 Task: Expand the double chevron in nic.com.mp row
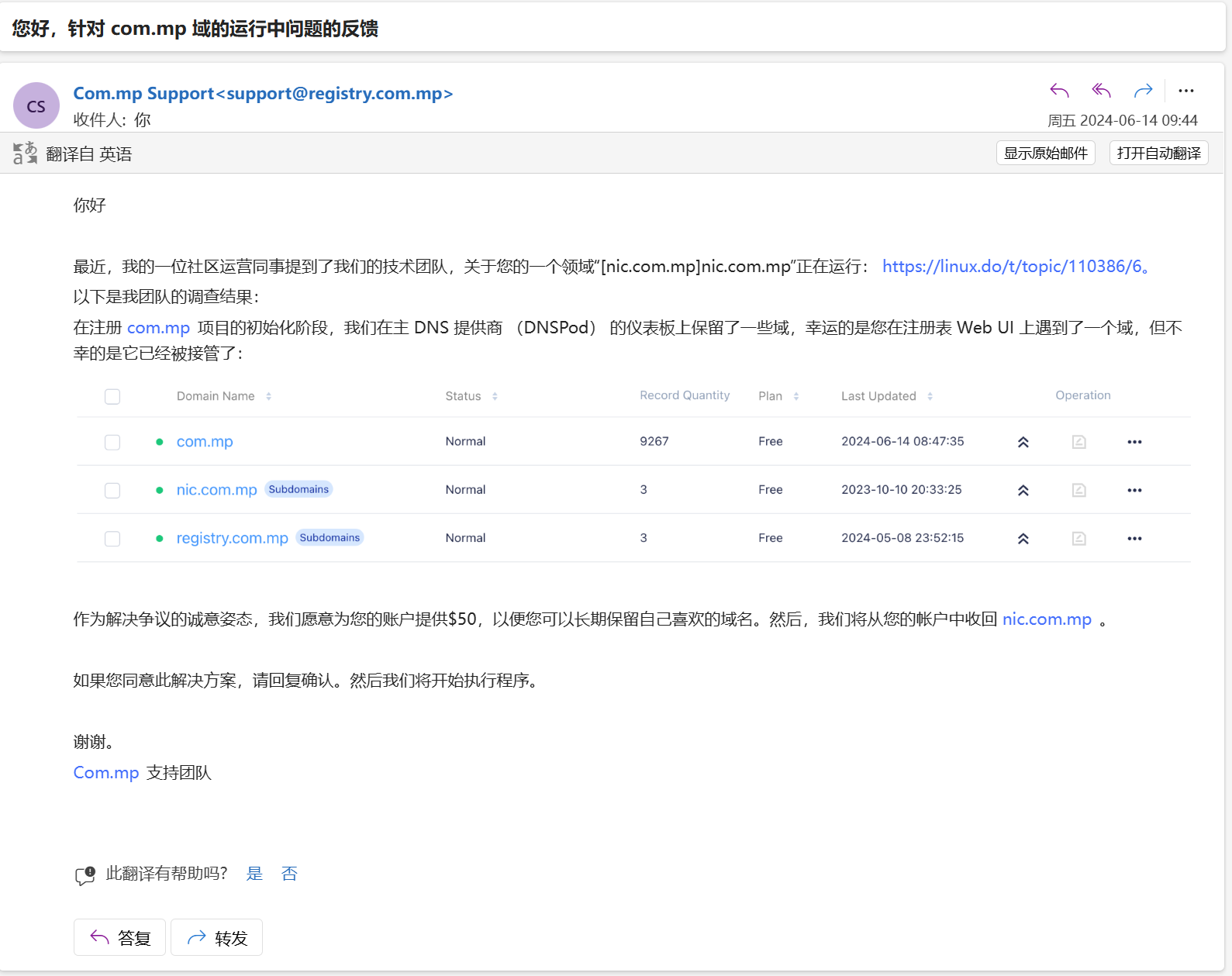pos(1023,490)
